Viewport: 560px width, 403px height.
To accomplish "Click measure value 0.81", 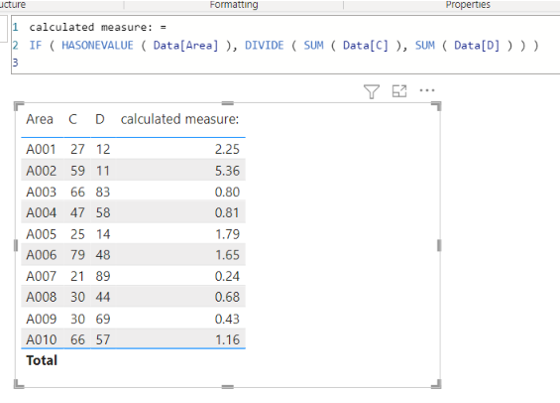I will pyautogui.click(x=227, y=213).
